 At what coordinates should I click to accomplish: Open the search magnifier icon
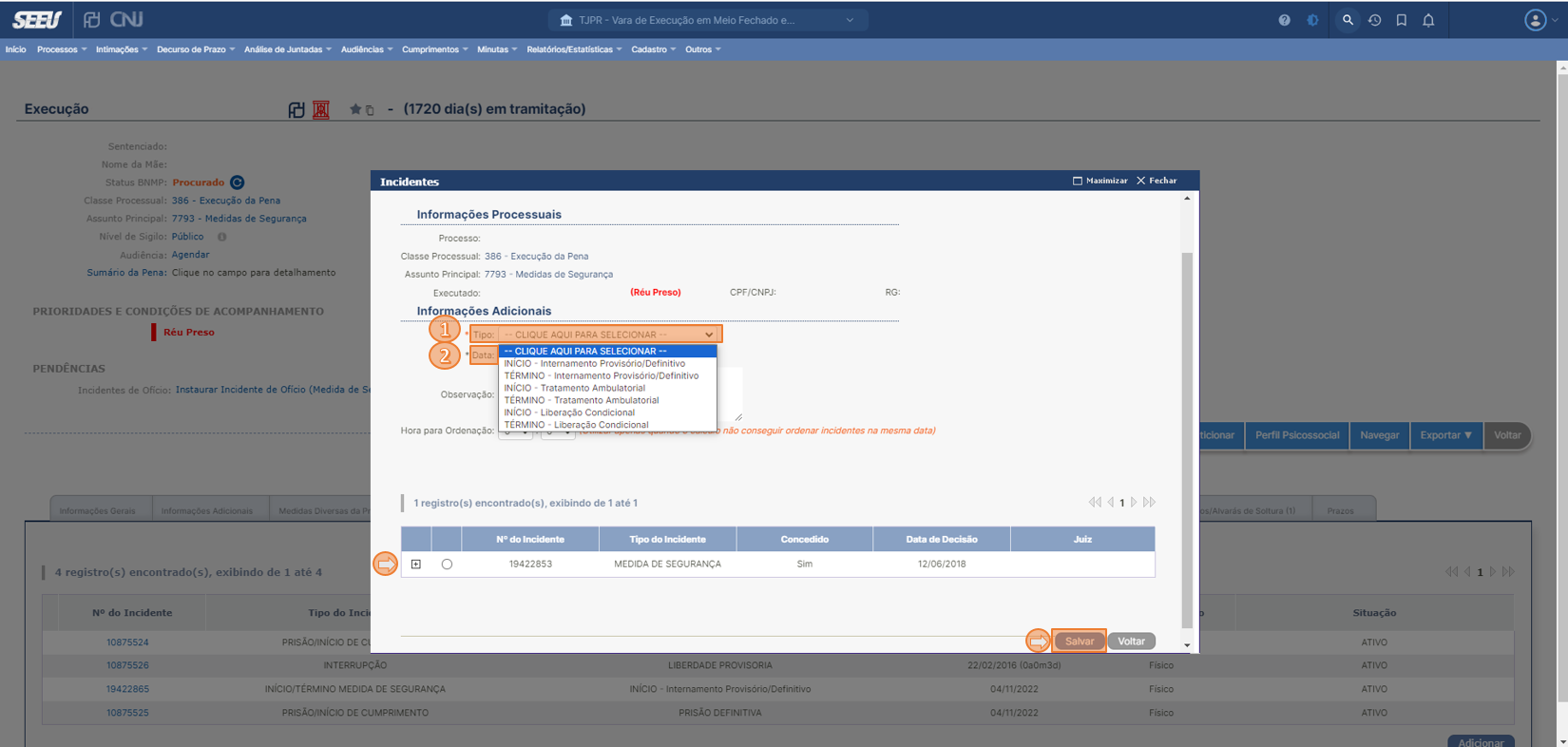coord(1347,20)
